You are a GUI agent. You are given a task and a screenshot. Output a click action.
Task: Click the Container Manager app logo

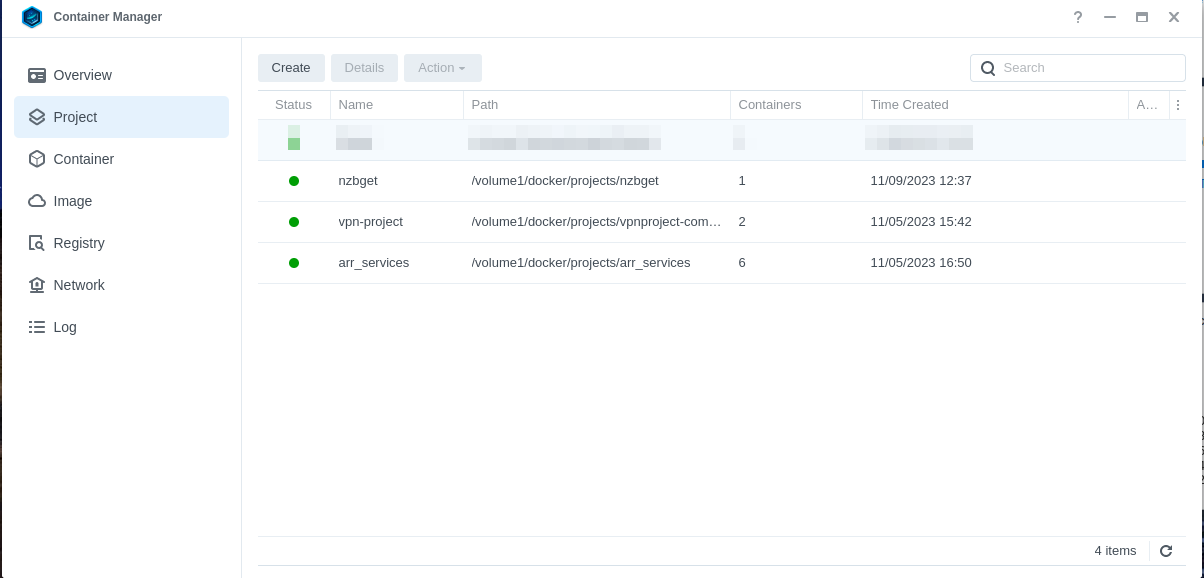32,17
